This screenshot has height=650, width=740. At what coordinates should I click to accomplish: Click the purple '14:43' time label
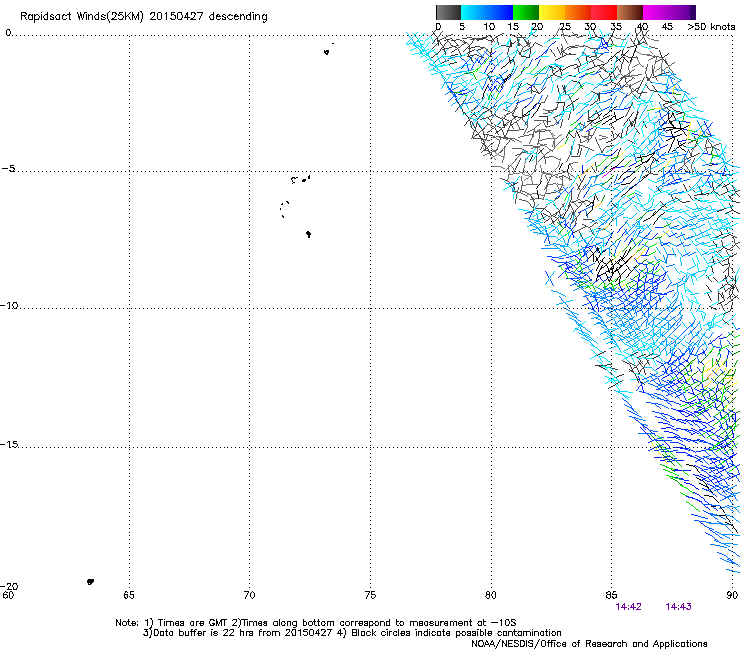[x=678, y=607]
